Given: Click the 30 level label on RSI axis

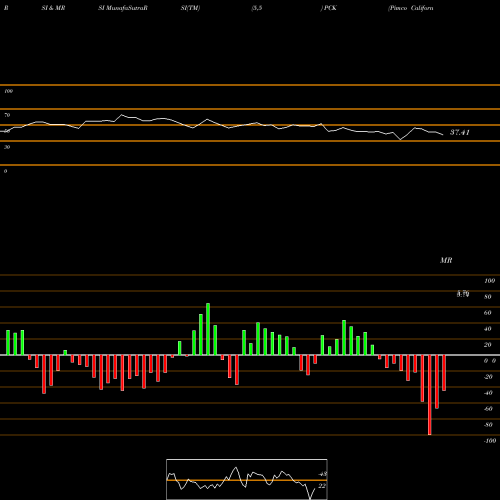Looking at the screenshot, I should [7, 147].
